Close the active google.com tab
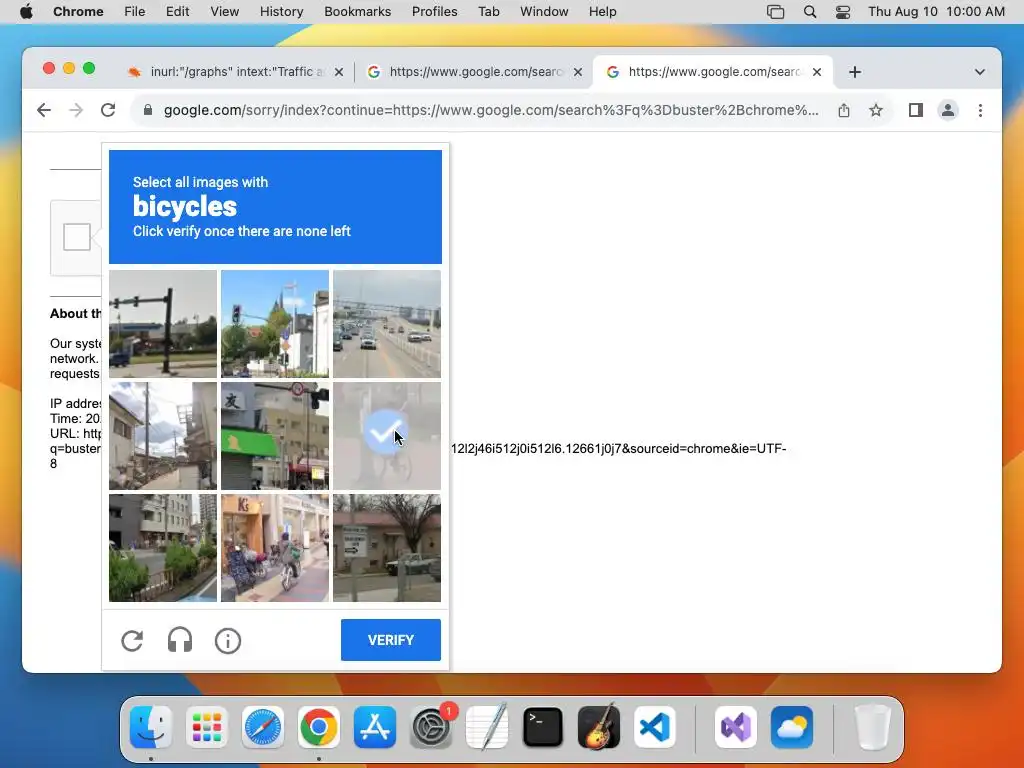The width and height of the screenshot is (1024, 768). [817, 72]
